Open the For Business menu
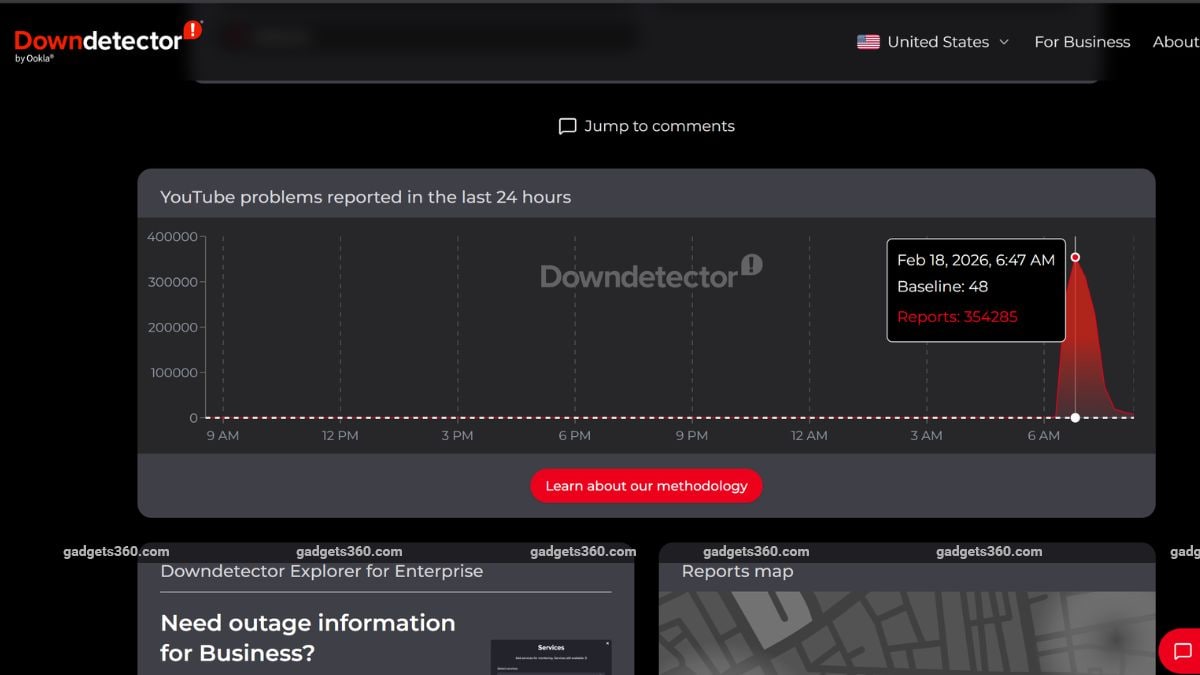Image resolution: width=1200 pixels, height=675 pixels. 1082,42
